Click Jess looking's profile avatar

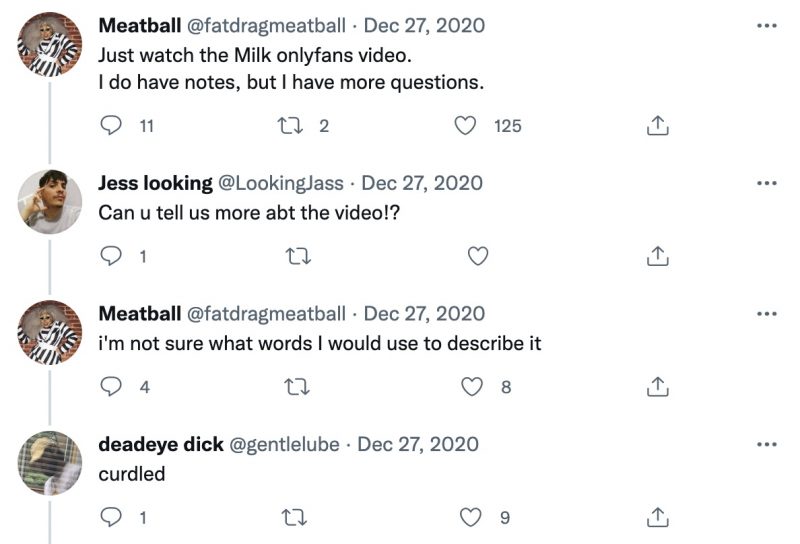(x=49, y=201)
